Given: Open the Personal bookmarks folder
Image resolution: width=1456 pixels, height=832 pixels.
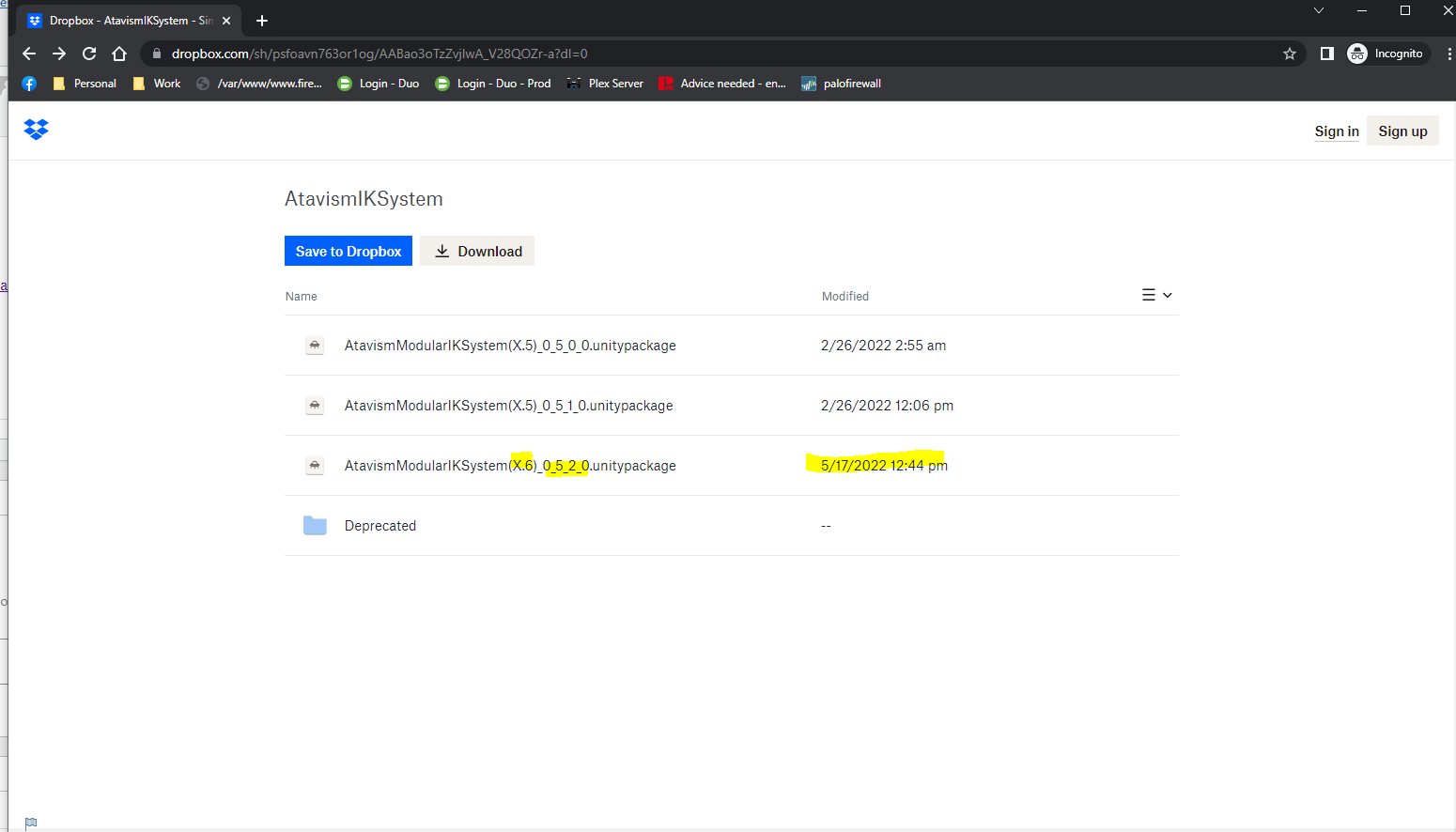Looking at the screenshot, I should click(85, 84).
